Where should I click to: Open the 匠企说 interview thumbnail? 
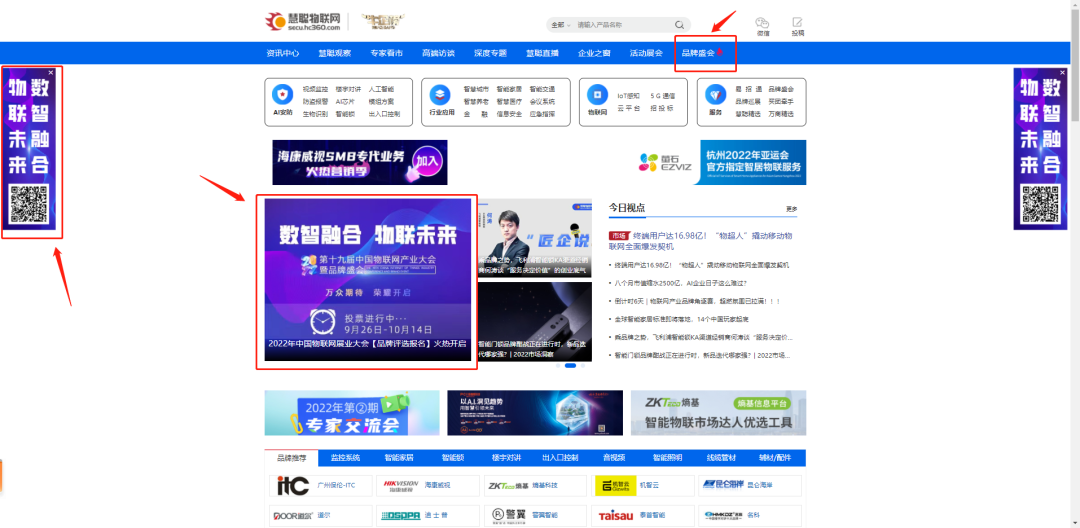tap(534, 239)
